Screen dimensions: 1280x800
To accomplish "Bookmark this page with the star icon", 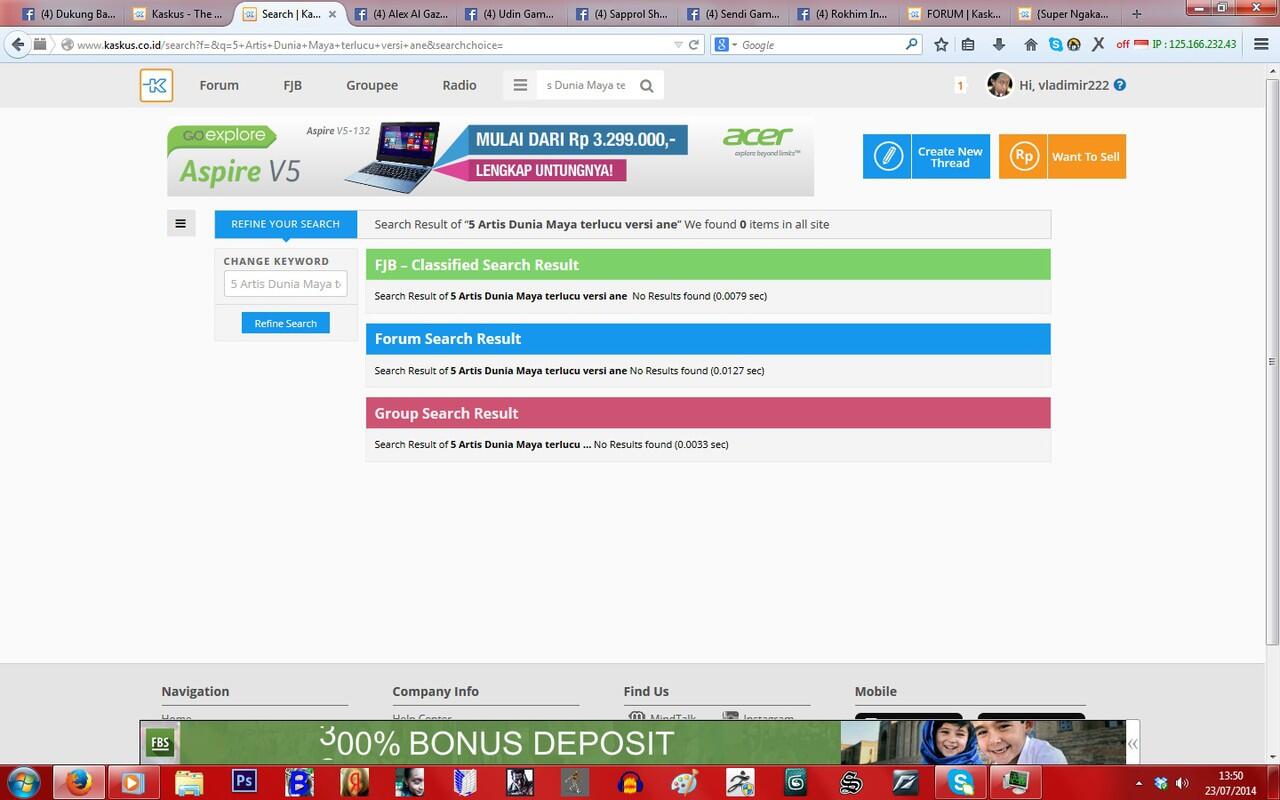I will pos(941,45).
